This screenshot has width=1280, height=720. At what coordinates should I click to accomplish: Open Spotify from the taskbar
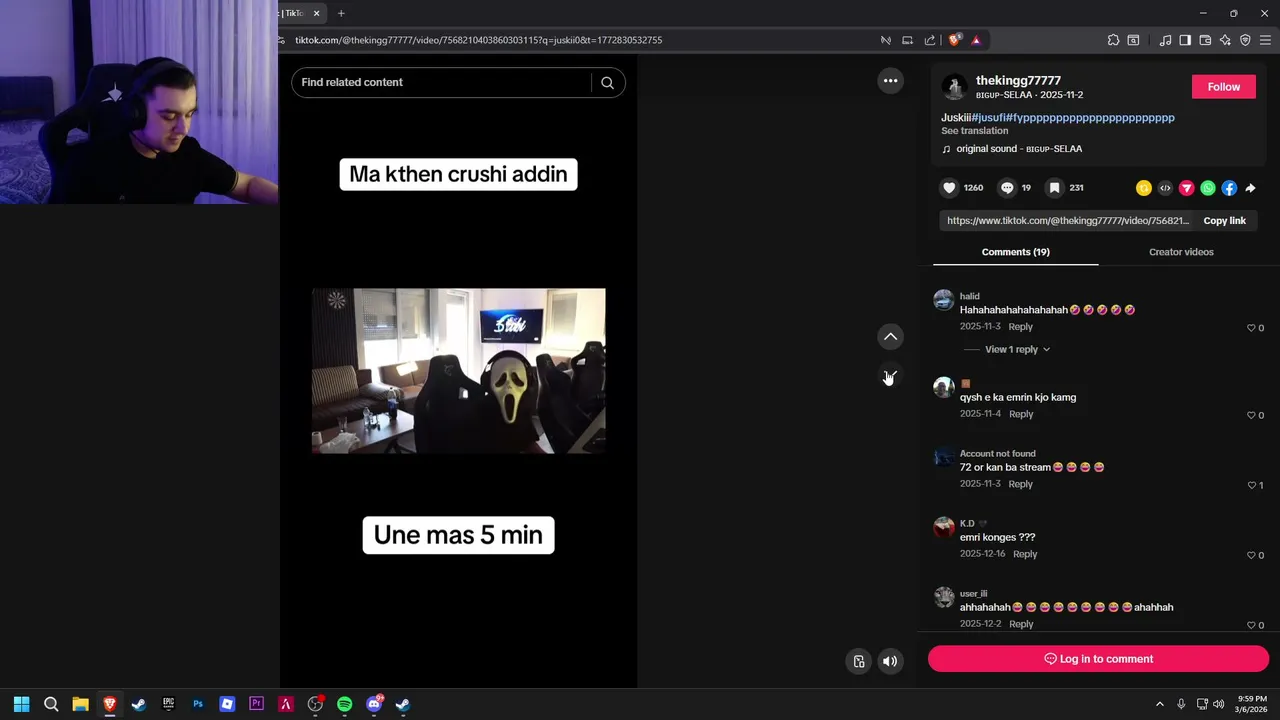[x=344, y=704]
